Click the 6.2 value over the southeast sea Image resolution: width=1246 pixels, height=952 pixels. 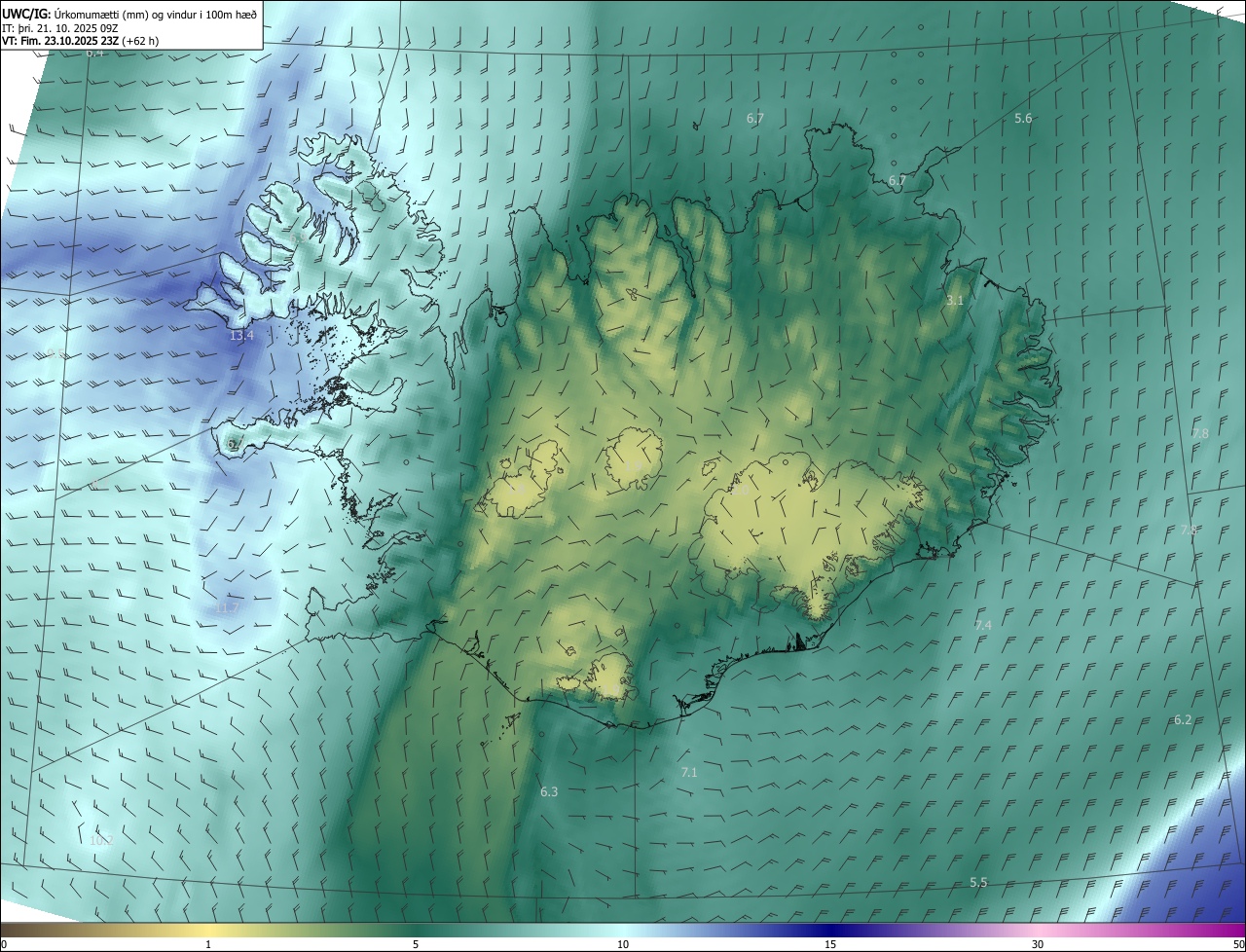coord(1183,720)
